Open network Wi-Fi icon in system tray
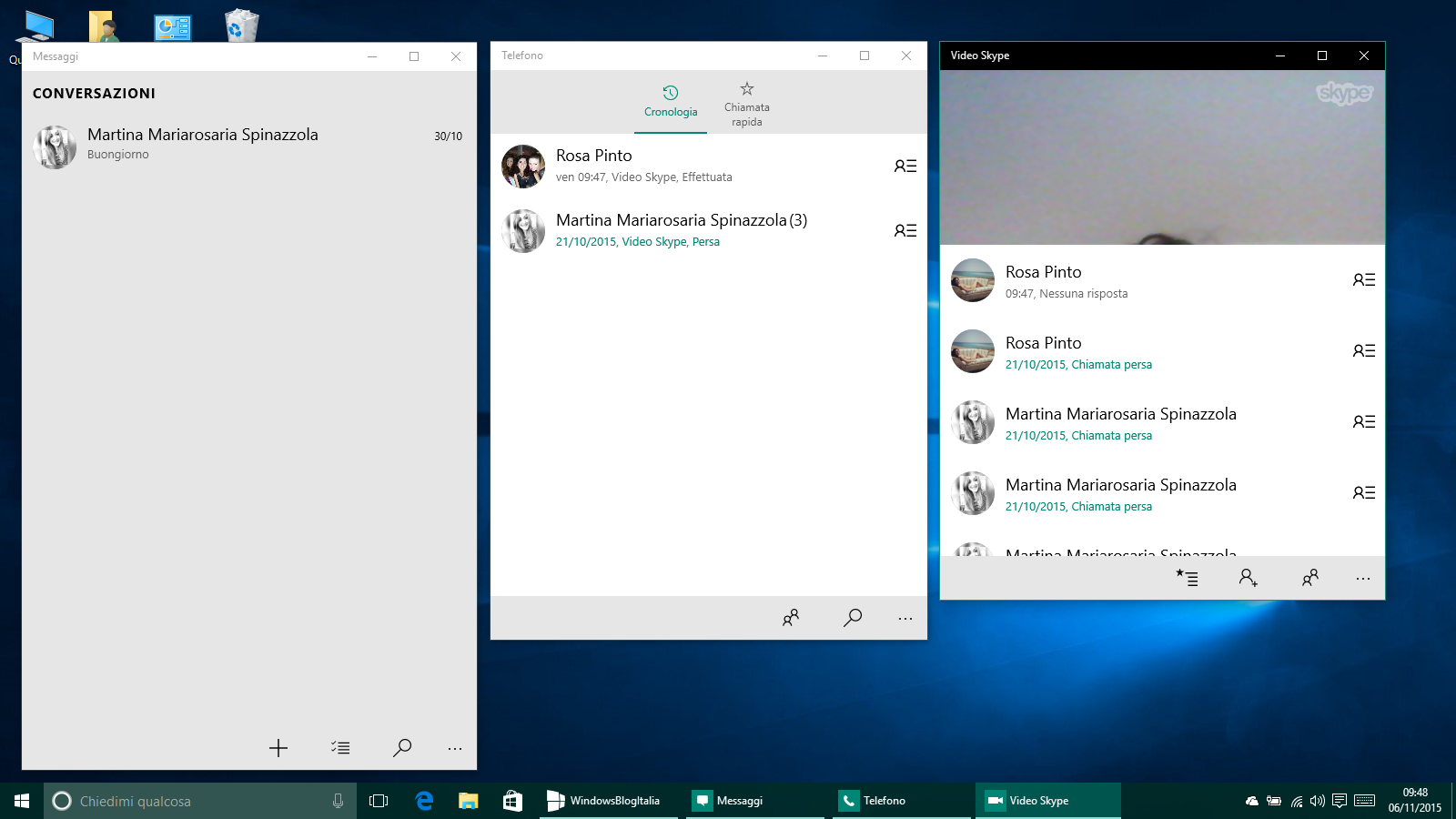The height and width of the screenshot is (819, 1456). 1297,801
